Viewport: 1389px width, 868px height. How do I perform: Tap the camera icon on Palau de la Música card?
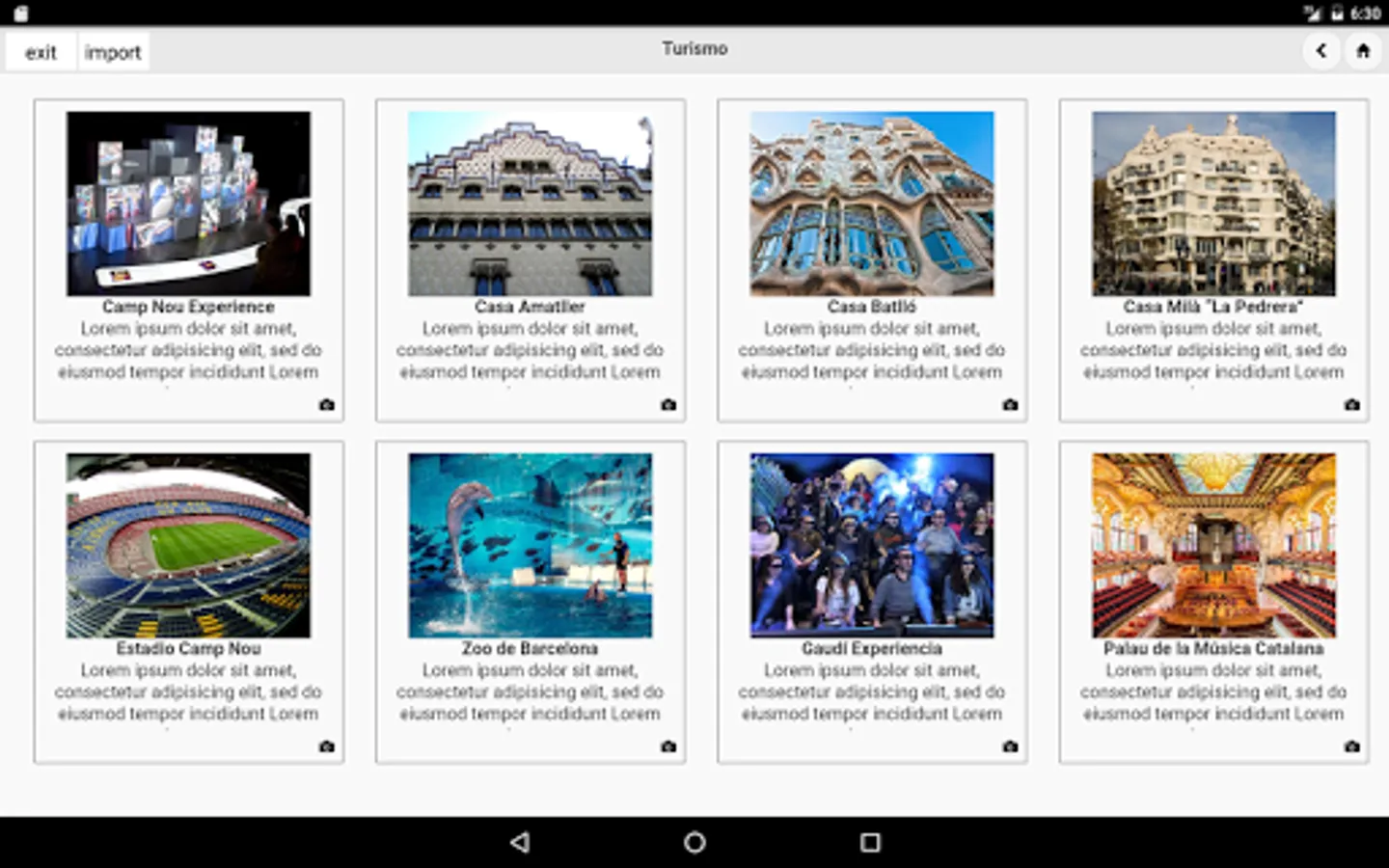1351,746
